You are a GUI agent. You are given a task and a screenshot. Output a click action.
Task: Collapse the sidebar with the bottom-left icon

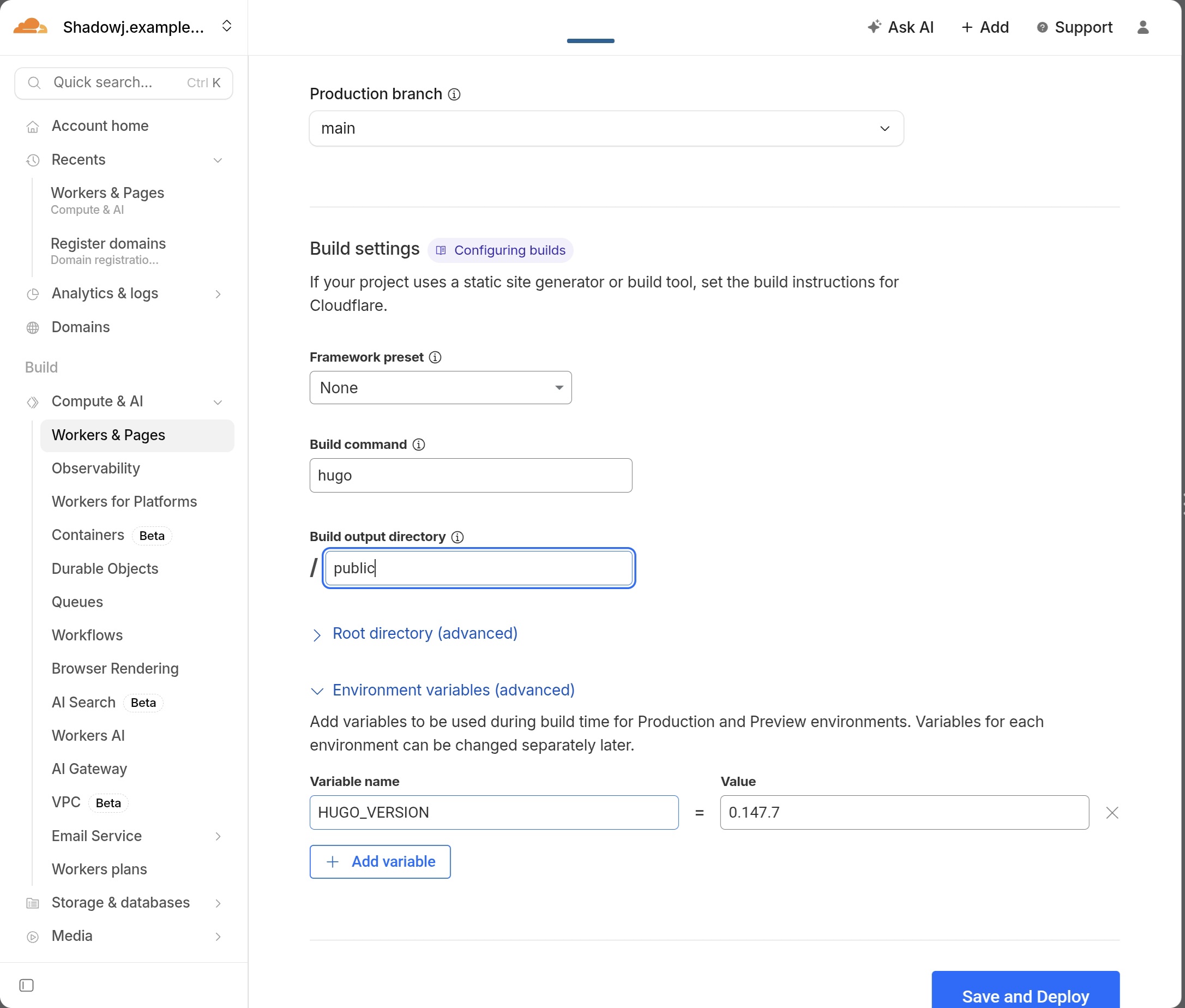point(26,985)
